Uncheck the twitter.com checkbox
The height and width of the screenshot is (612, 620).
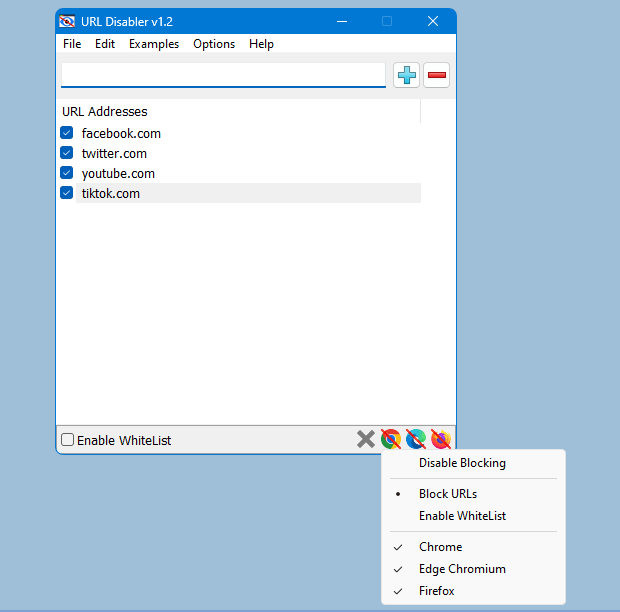(x=67, y=153)
